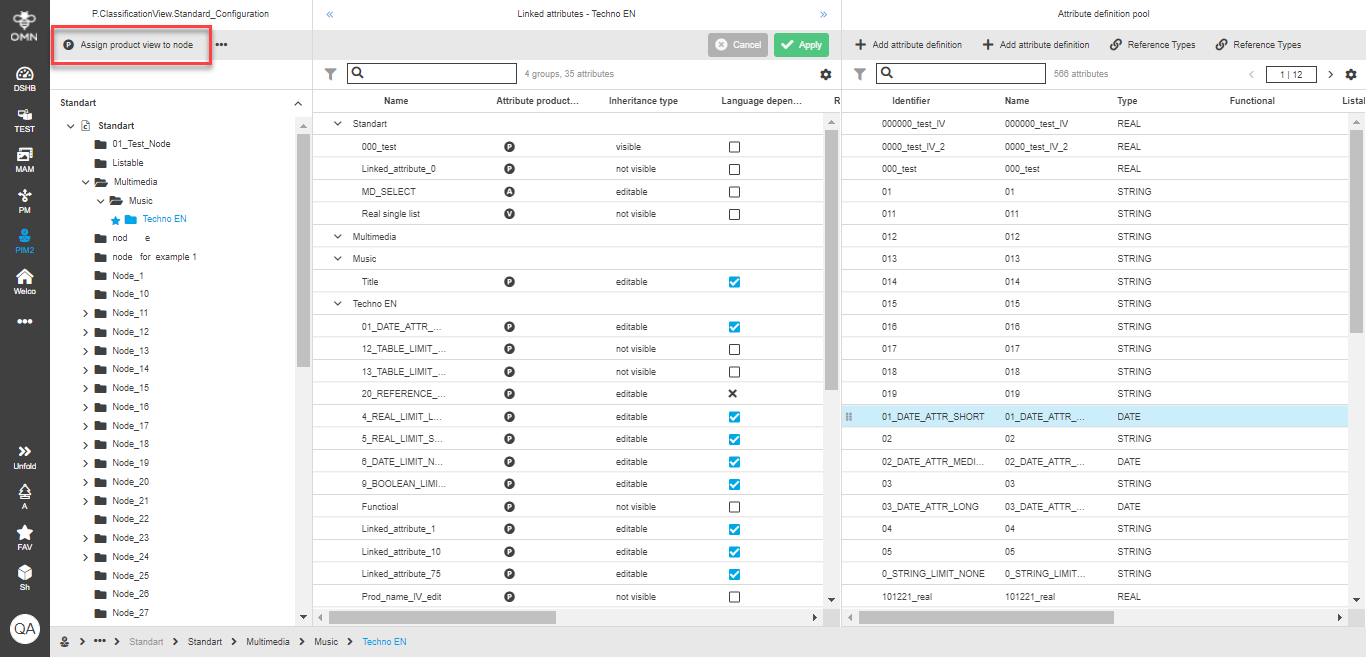Select Techno EN in the breadcrumb bar

[x=384, y=641]
